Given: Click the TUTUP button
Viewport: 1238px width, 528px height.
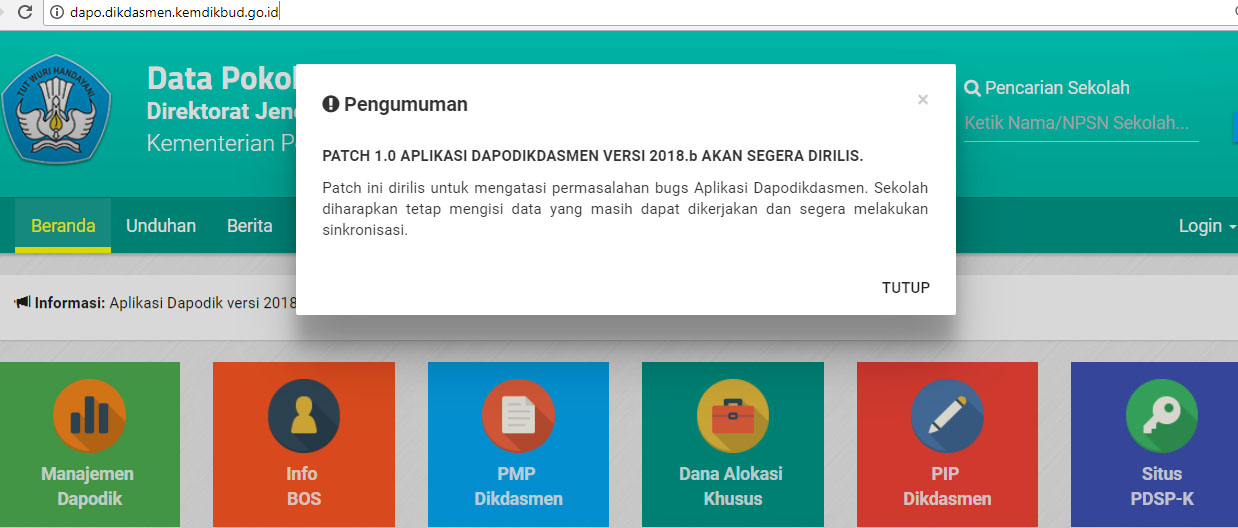Looking at the screenshot, I should (906, 288).
